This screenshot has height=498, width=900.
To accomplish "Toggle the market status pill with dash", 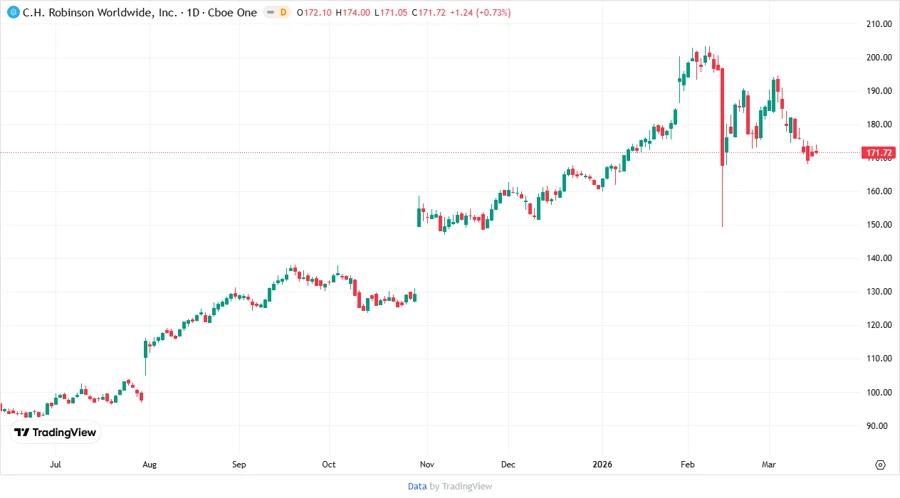I will point(270,13).
